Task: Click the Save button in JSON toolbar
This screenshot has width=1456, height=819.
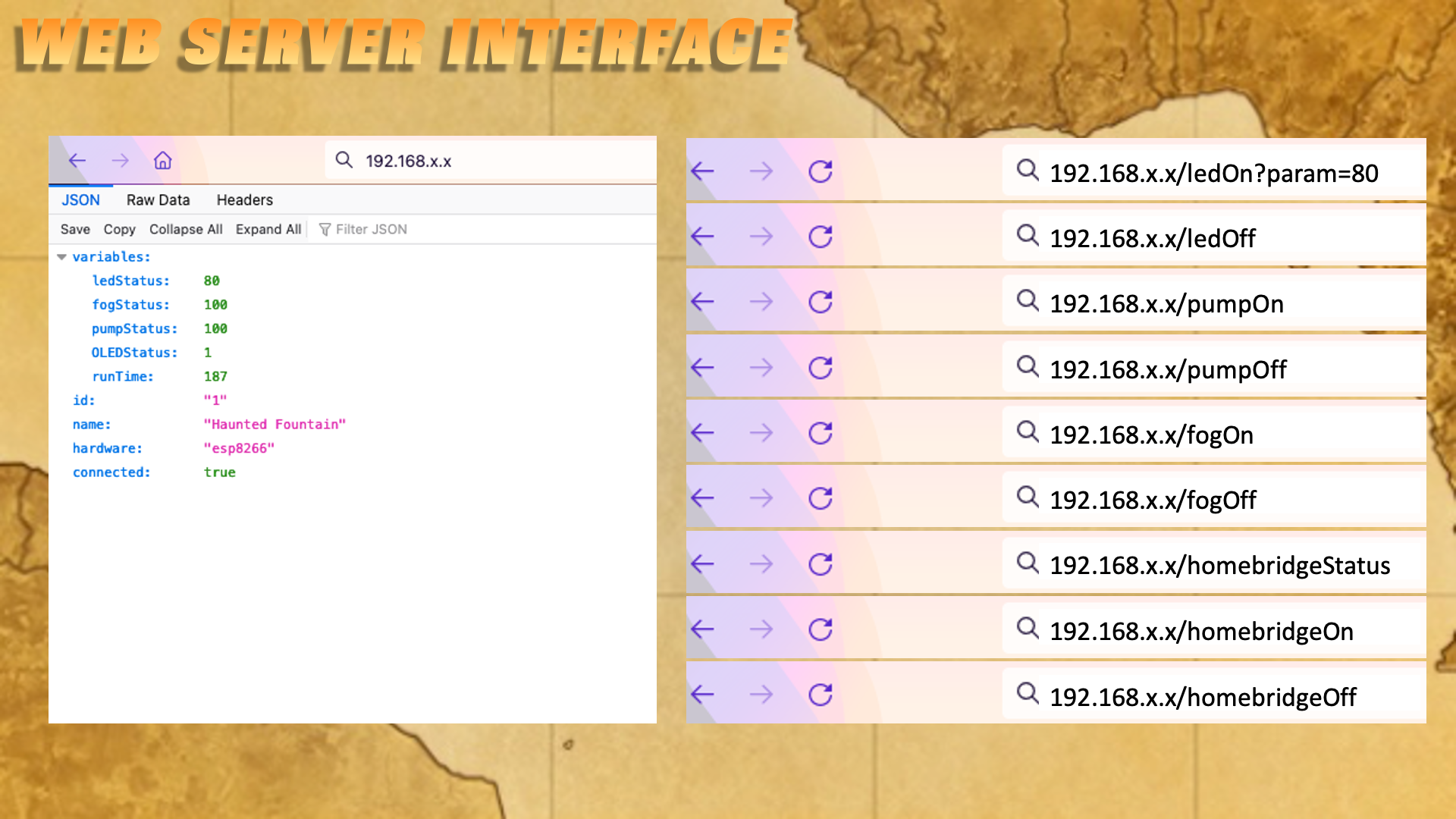Action: [x=75, y=230]
